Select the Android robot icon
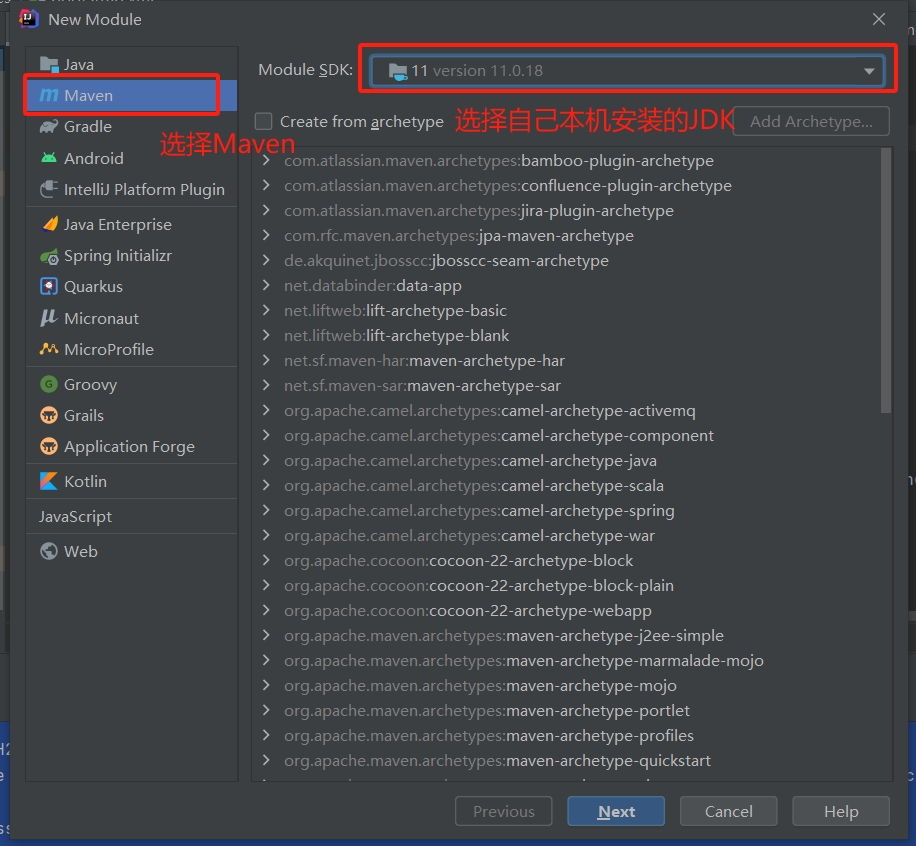Viewport: 916px width, 846px height. pyautogui.click(x=49, y=158)
